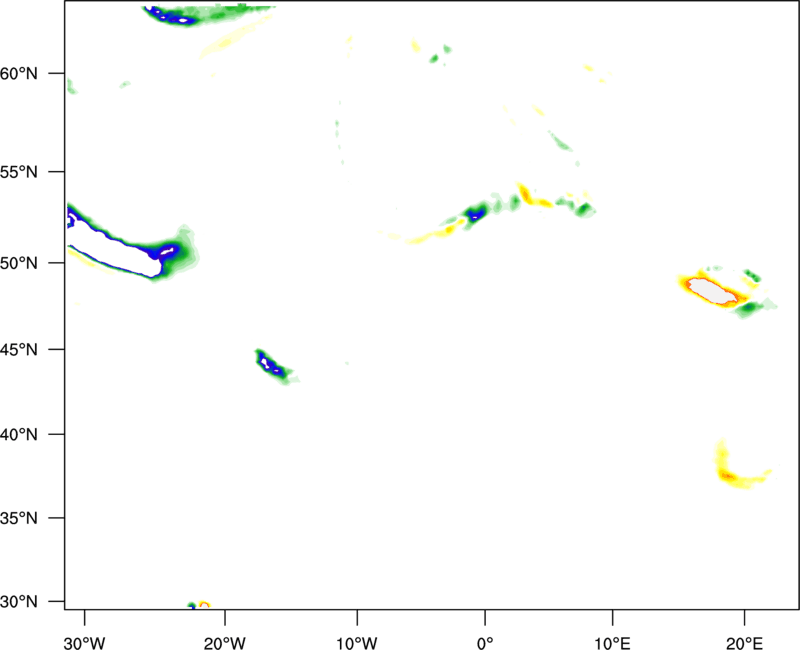Viewport: 800px width, 650px height.
Task: Click the 0° longitude label
Action: click(x=485, y=643)
